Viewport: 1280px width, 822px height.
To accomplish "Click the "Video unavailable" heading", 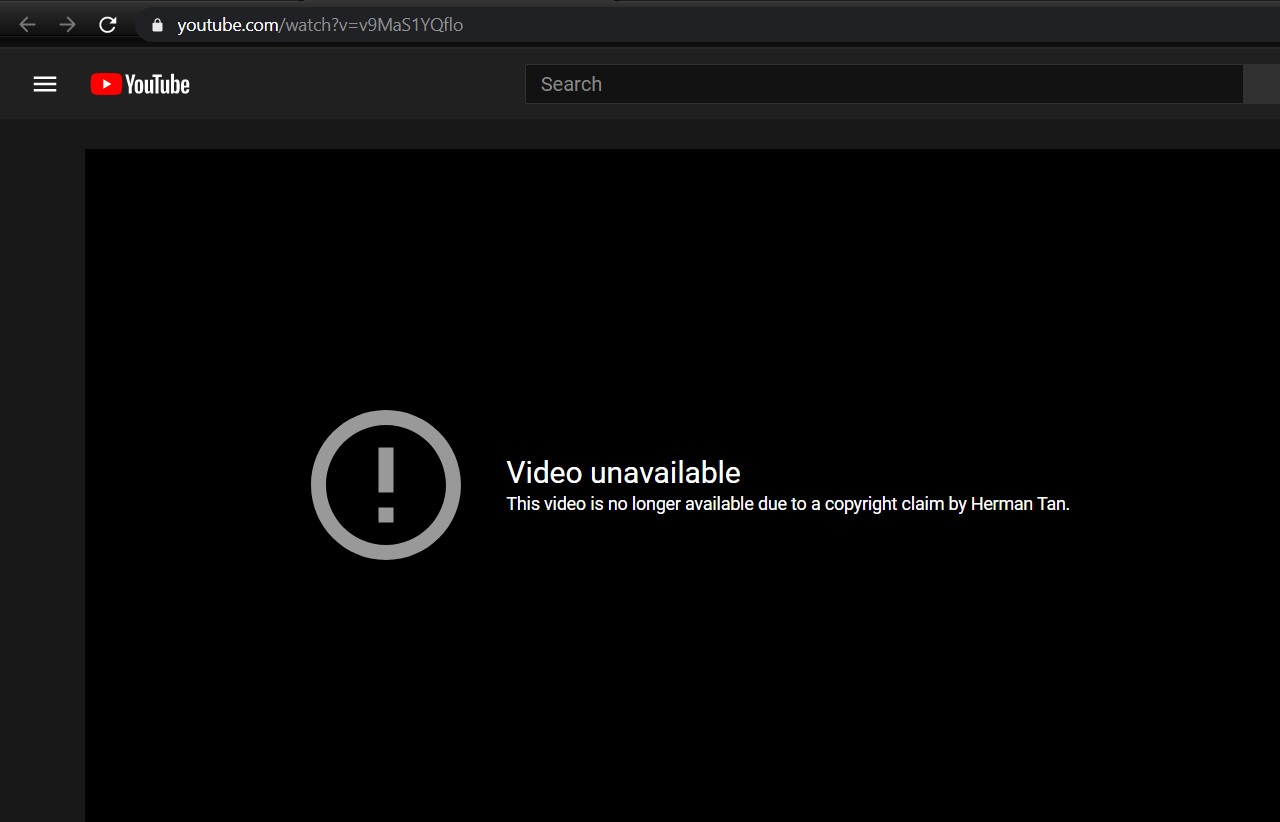I will click(x=623, y=472).
